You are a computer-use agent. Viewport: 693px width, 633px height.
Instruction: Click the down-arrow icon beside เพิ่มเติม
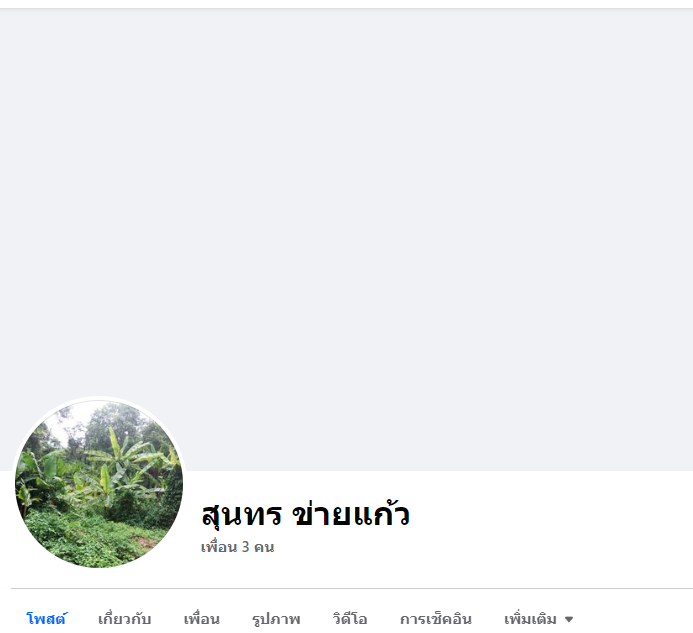pyautogui.click(x=569, y=619)
